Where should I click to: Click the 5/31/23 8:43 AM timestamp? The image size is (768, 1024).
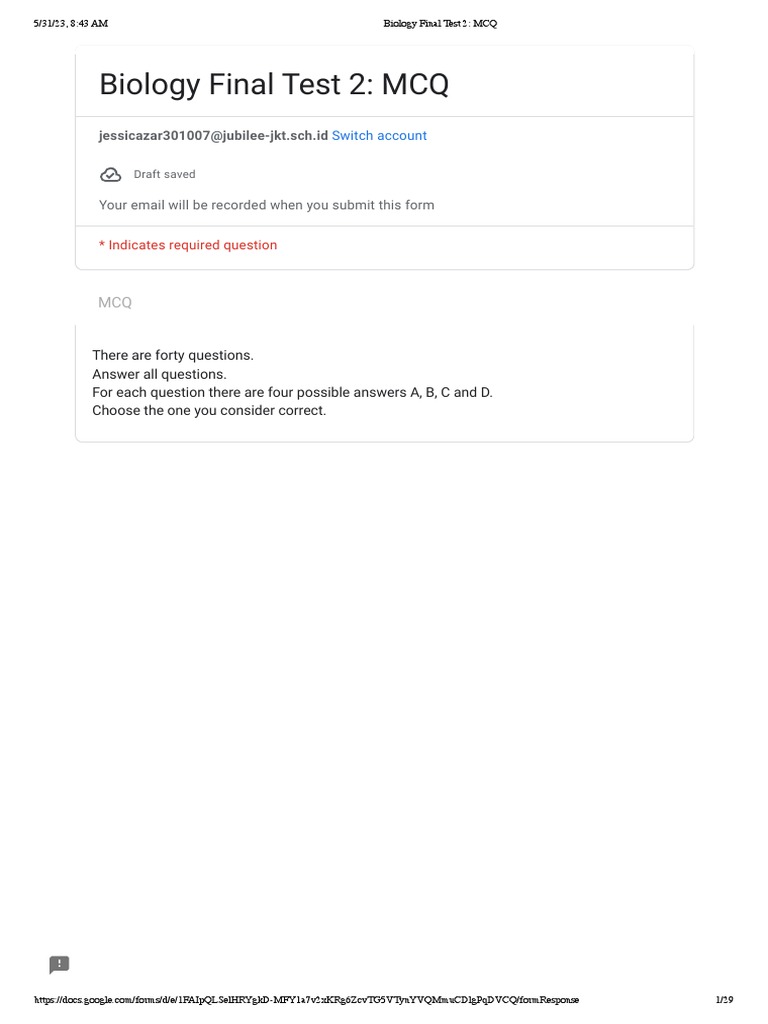70,23
